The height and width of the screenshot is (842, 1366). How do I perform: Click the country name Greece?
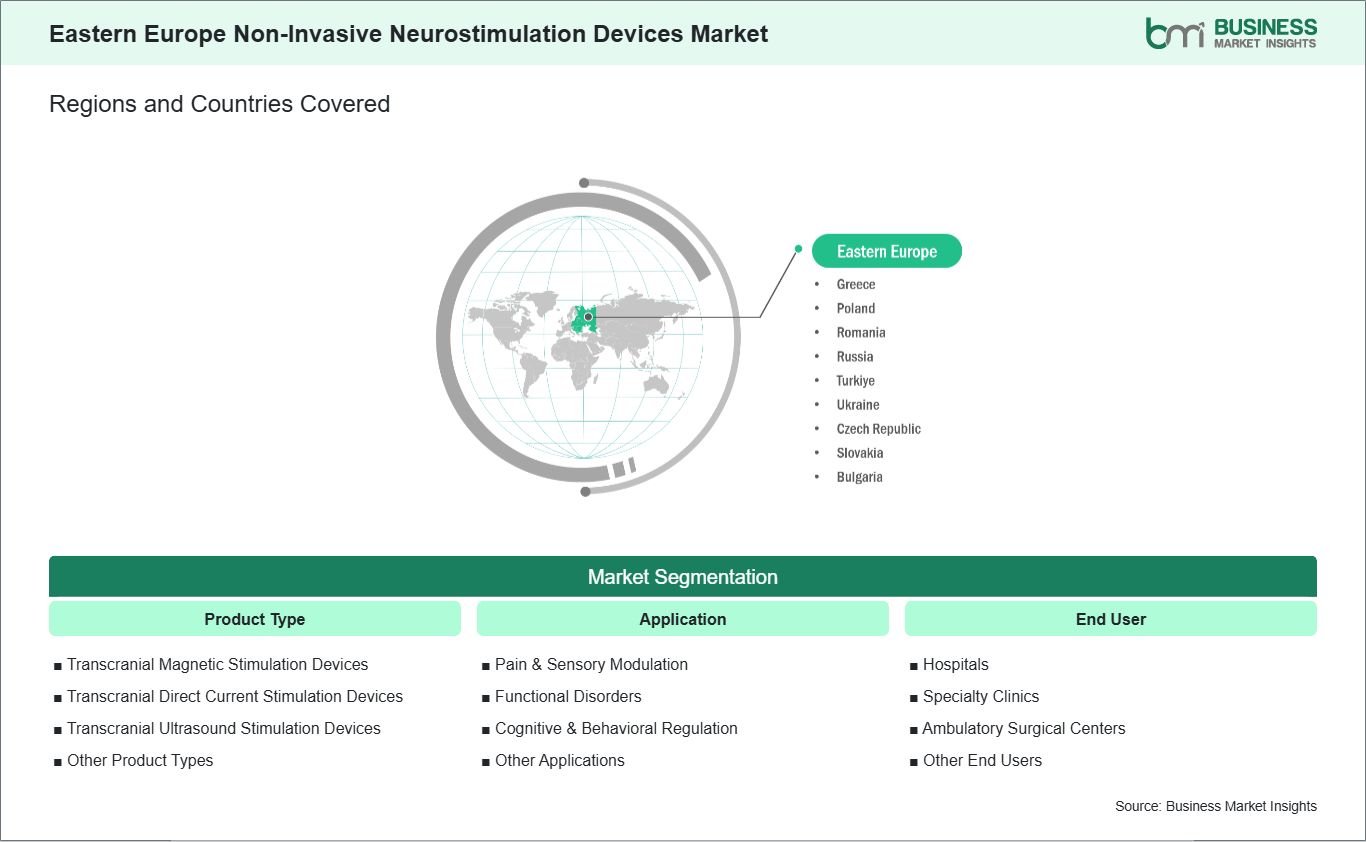click(x=856, y=284)
